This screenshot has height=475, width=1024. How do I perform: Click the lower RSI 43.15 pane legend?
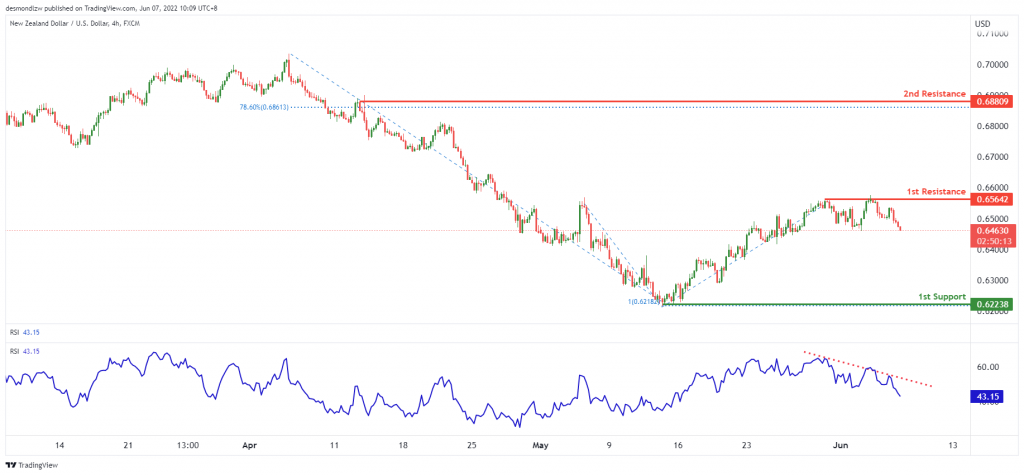[x=22, y=352]
